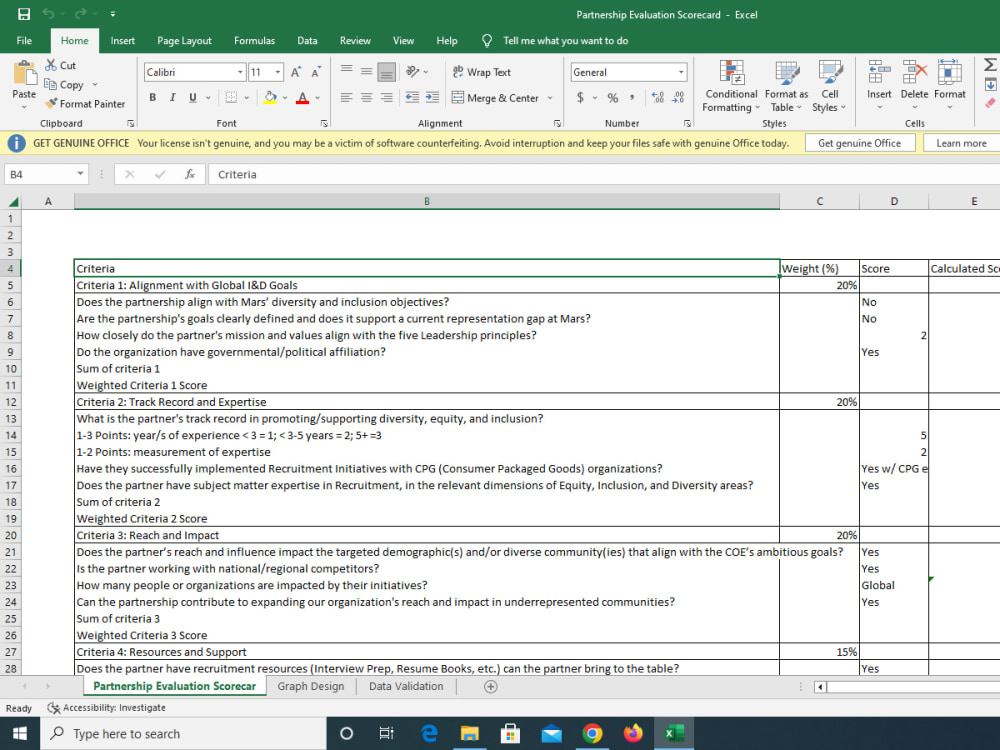
Task: Apply red Font Color swatch
Action: 302,98
